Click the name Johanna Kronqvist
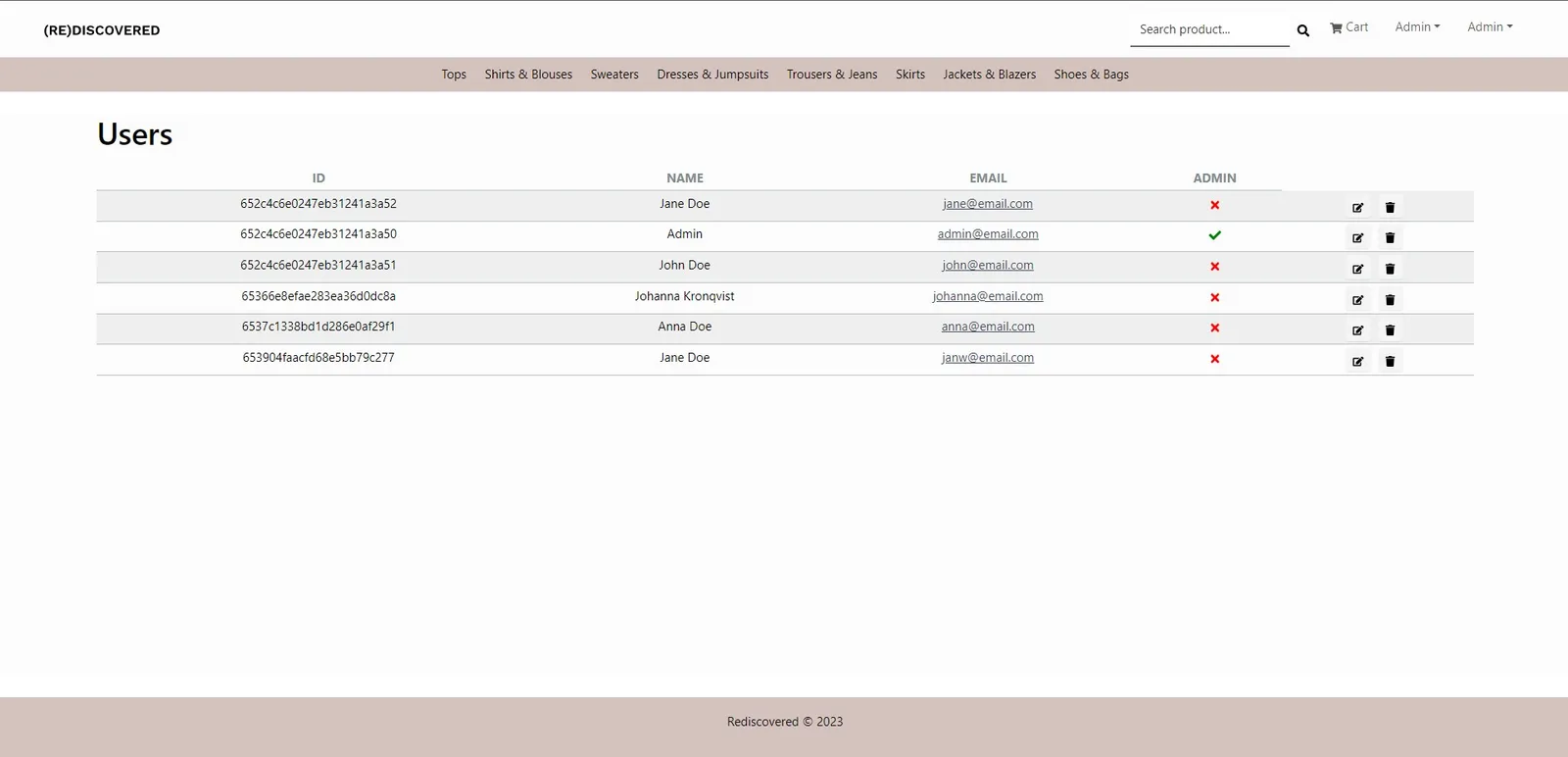The image size is (1568, 757). pos(684,296)
